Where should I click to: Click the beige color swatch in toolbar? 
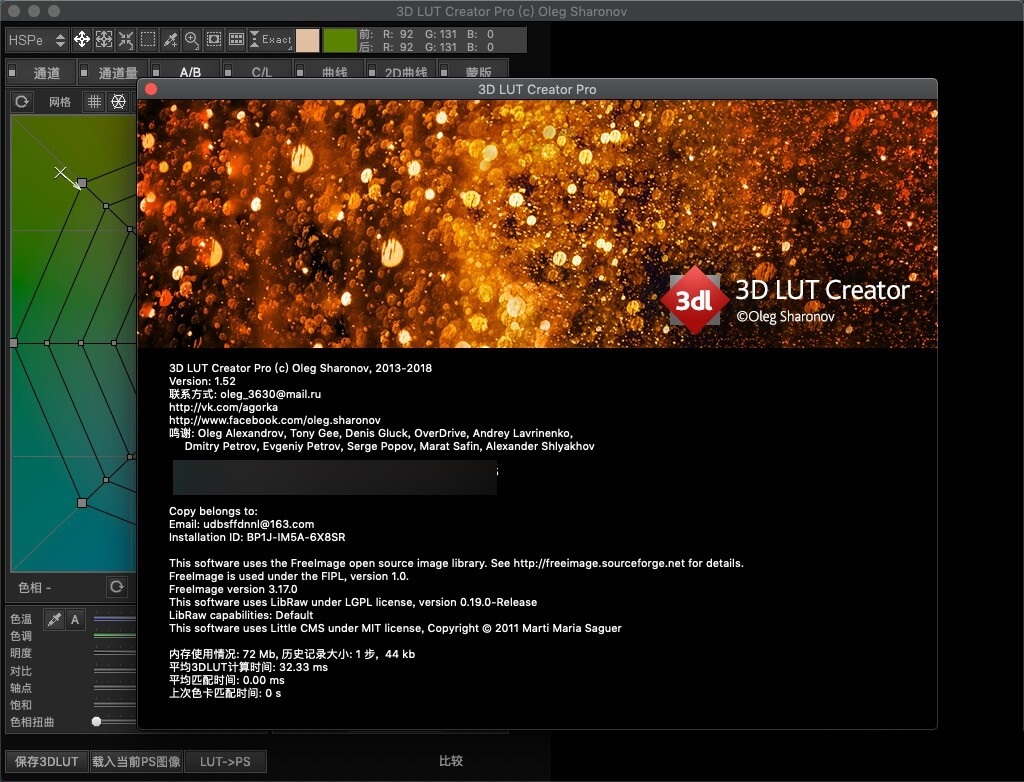pos(308,40)
